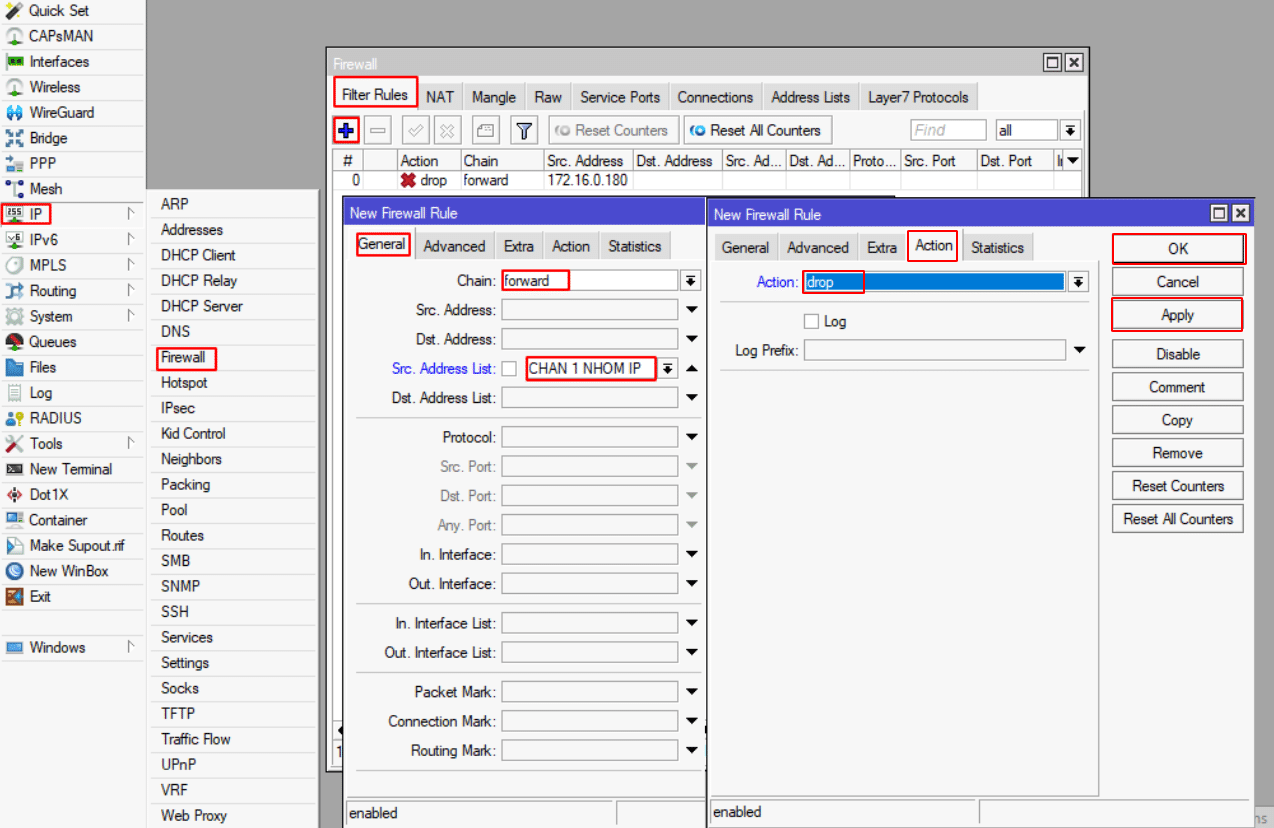1274x828 pixels.
Task: Click the Queues icon in the sidebar
Action: point(14,341)
